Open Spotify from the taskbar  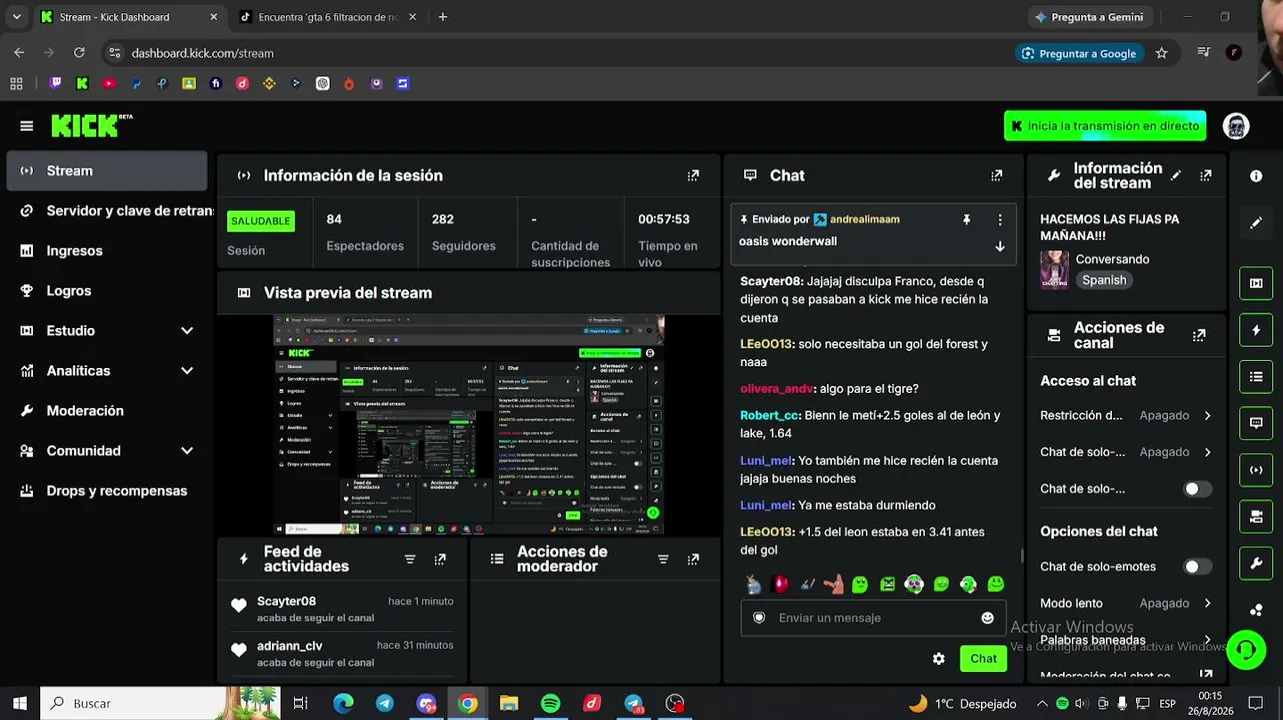[550, 703]
